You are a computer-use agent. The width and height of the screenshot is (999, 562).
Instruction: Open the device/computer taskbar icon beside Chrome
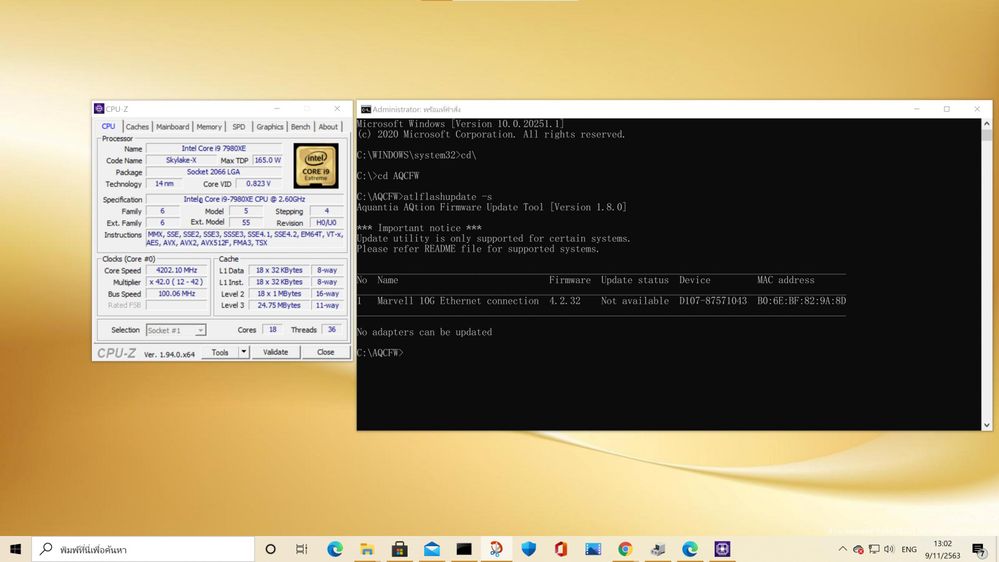[x=658, y=549]
